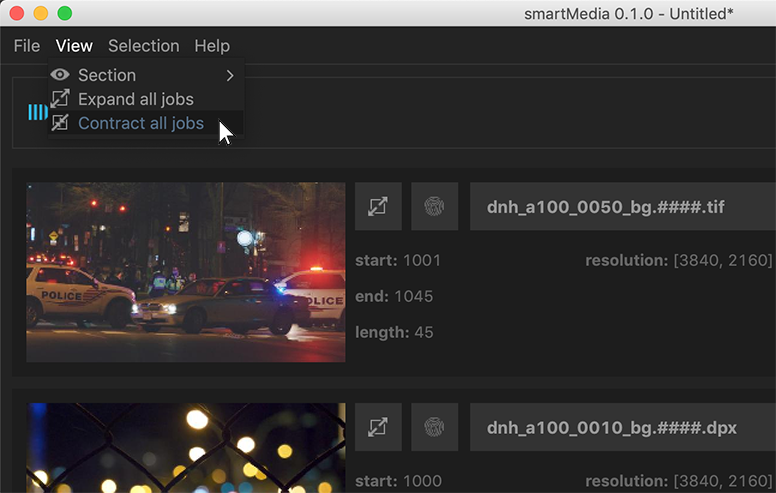Click the expand icon on the .dpx job
The image size is (776, 493).
click(x=378, y=427)
